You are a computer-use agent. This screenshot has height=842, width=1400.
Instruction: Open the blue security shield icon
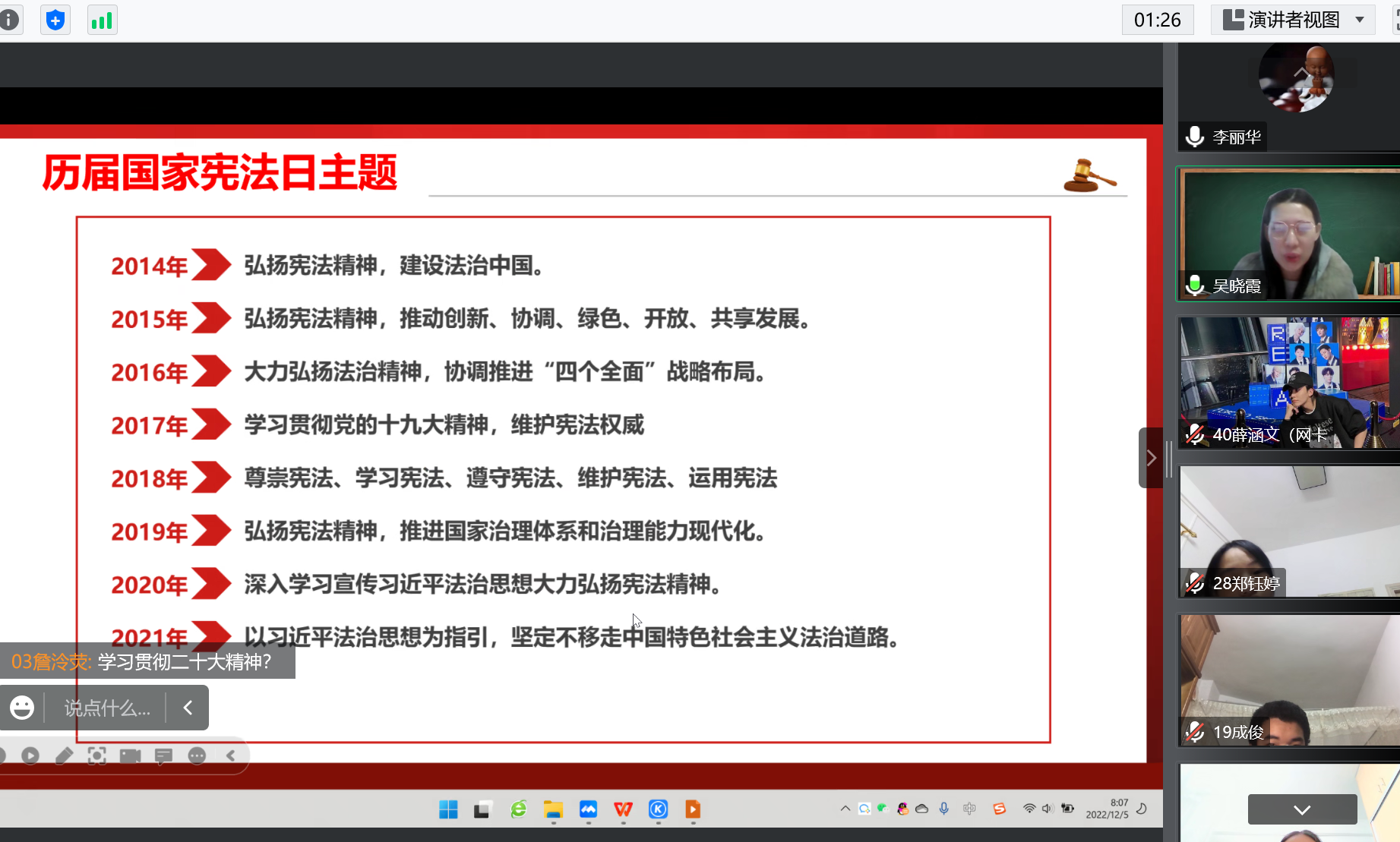55,20
